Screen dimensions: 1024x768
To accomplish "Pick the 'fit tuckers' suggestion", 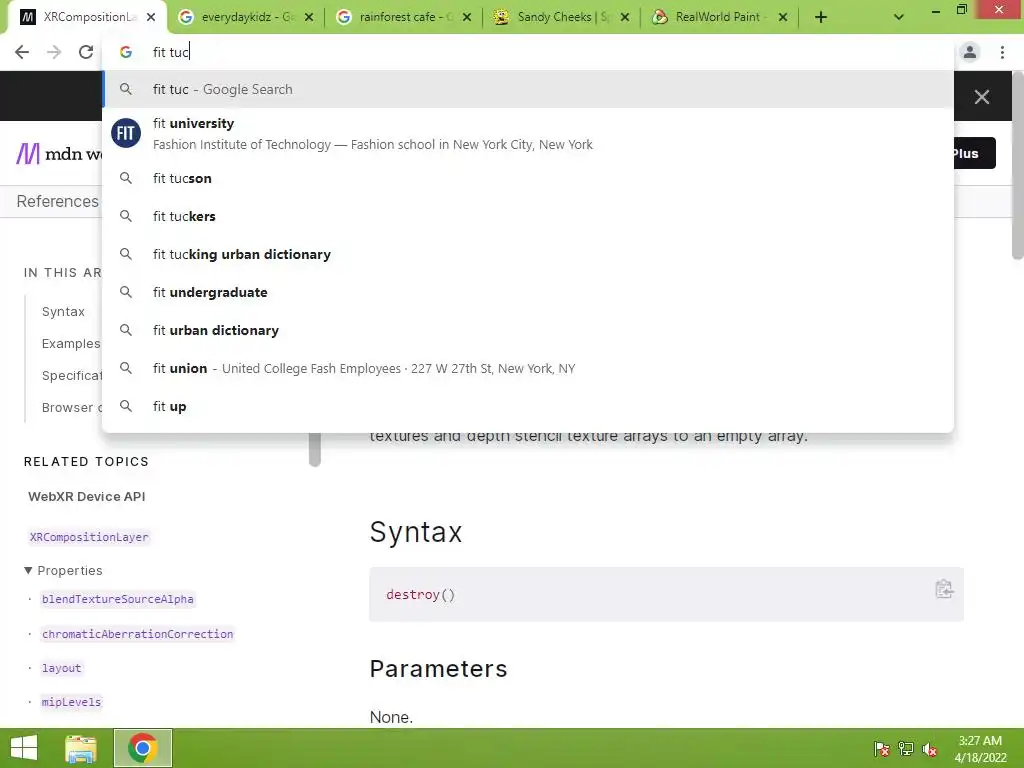I will (x=528, y=216).
